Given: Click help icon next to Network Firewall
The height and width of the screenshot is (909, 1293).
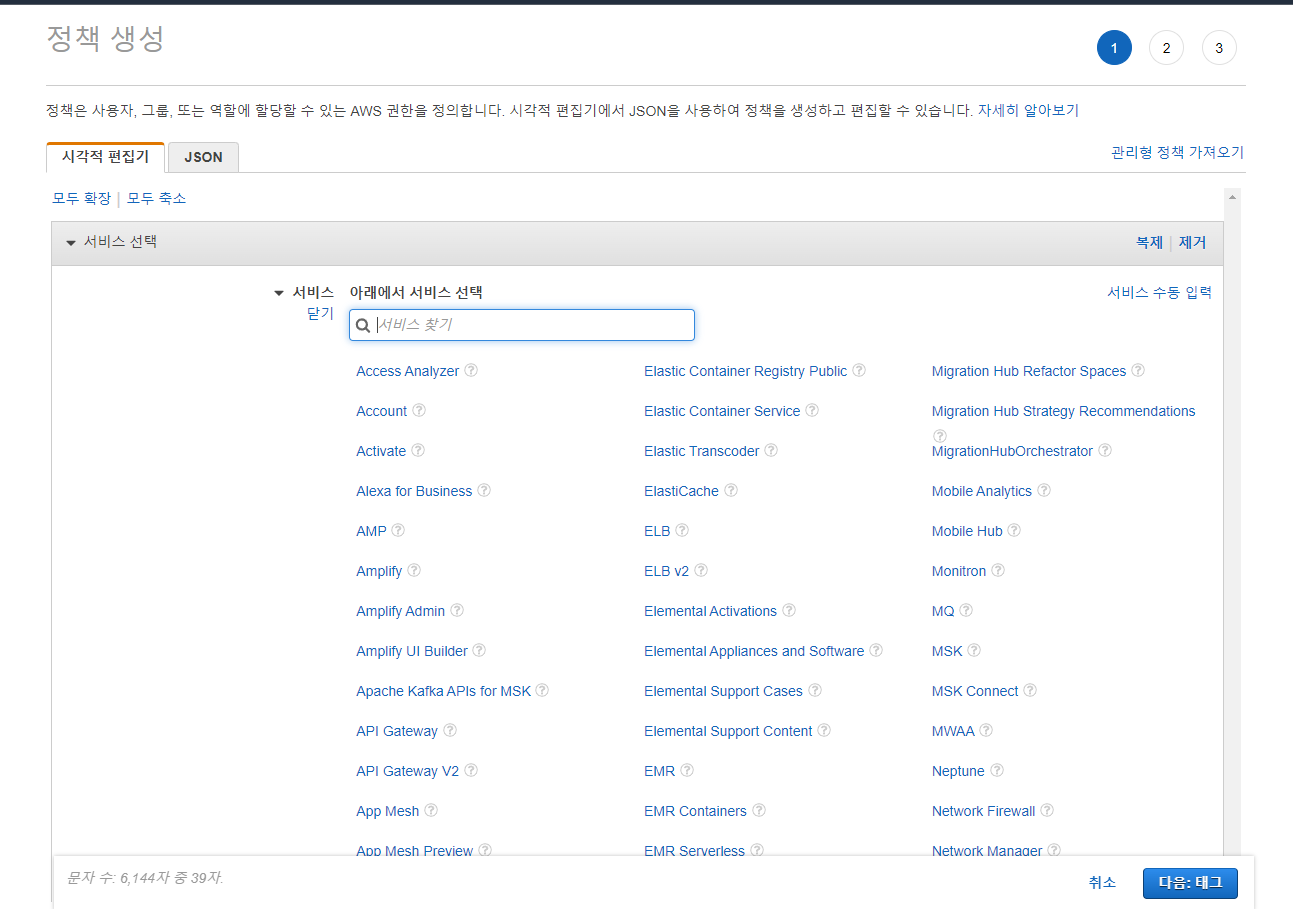Looking at the screenshot, I should pyautogui.click(x=1047, y=810).
